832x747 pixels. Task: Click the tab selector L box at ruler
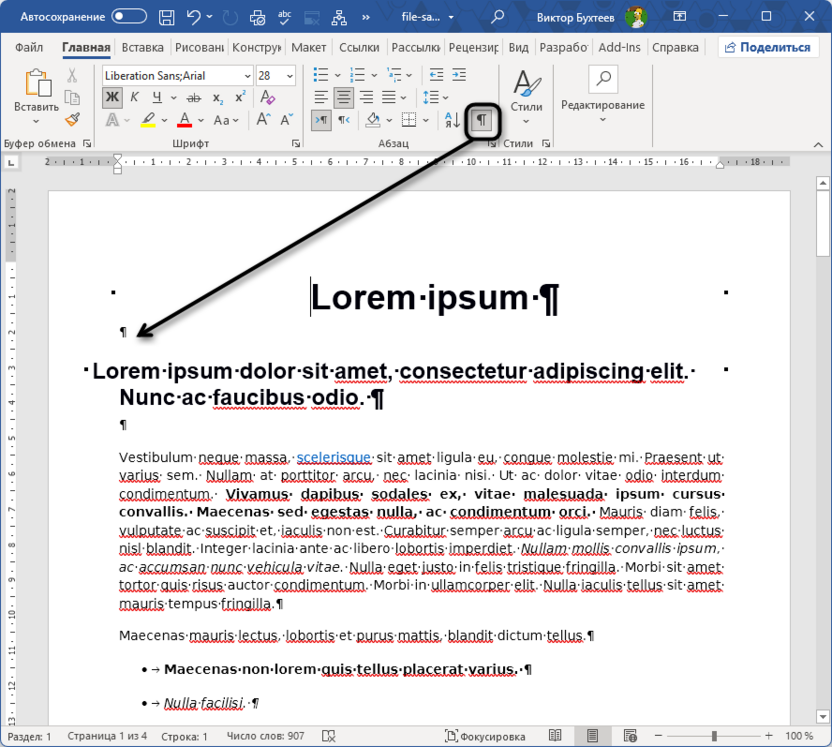click(11, 163)
